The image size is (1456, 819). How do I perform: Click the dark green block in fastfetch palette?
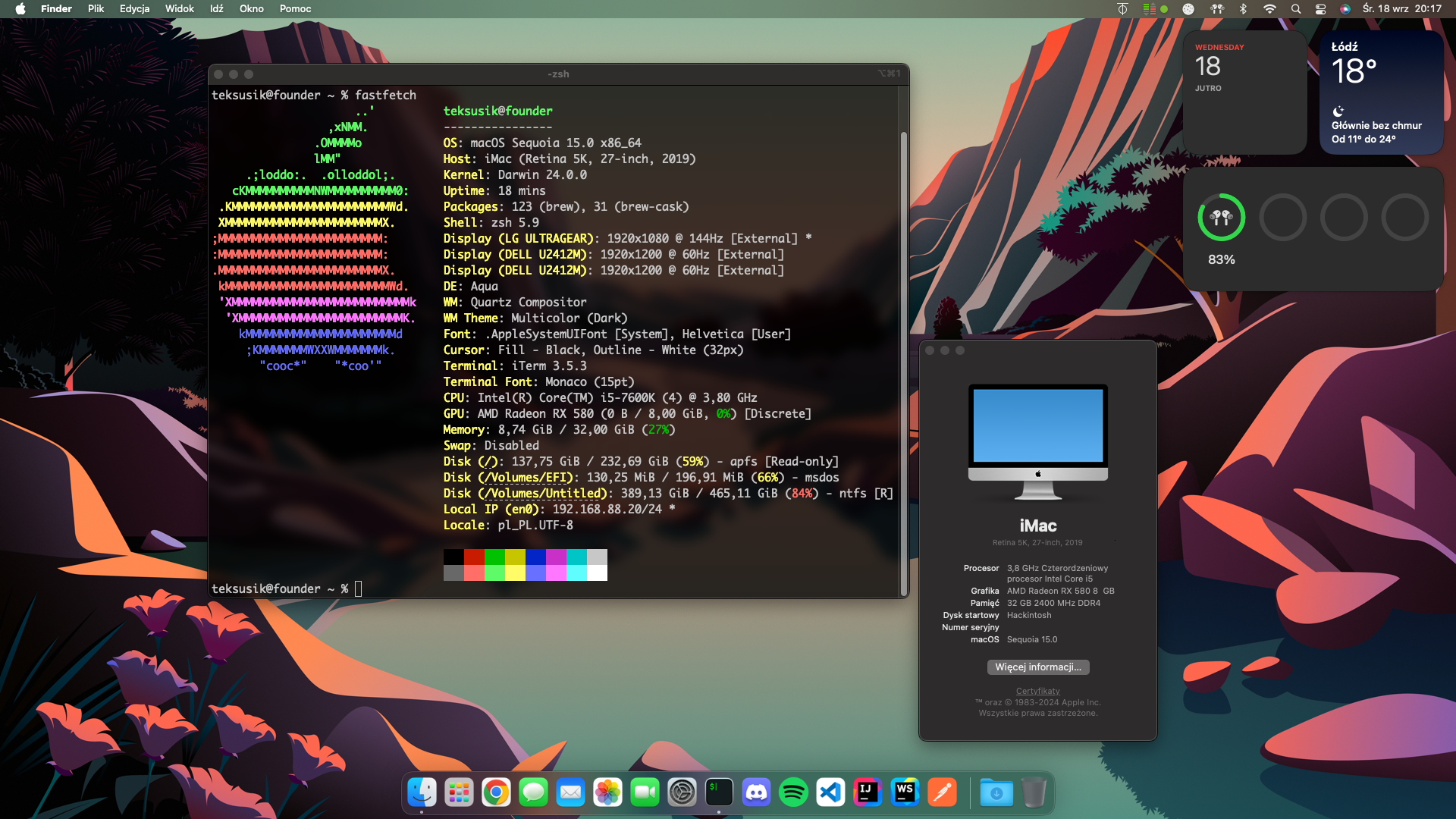(x=494, y=557)
